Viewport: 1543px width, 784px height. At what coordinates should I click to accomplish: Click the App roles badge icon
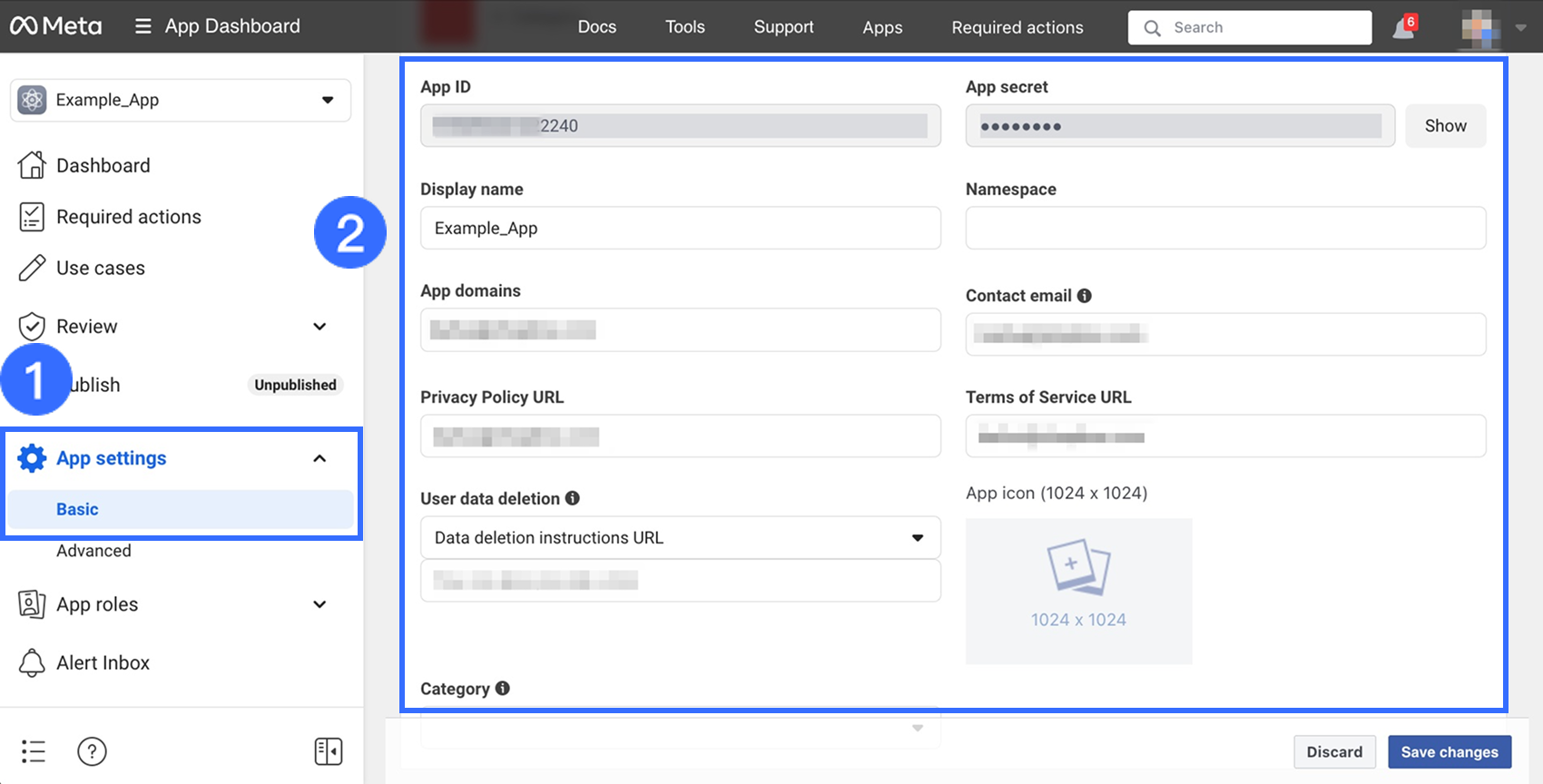click(x=32, y=604)
